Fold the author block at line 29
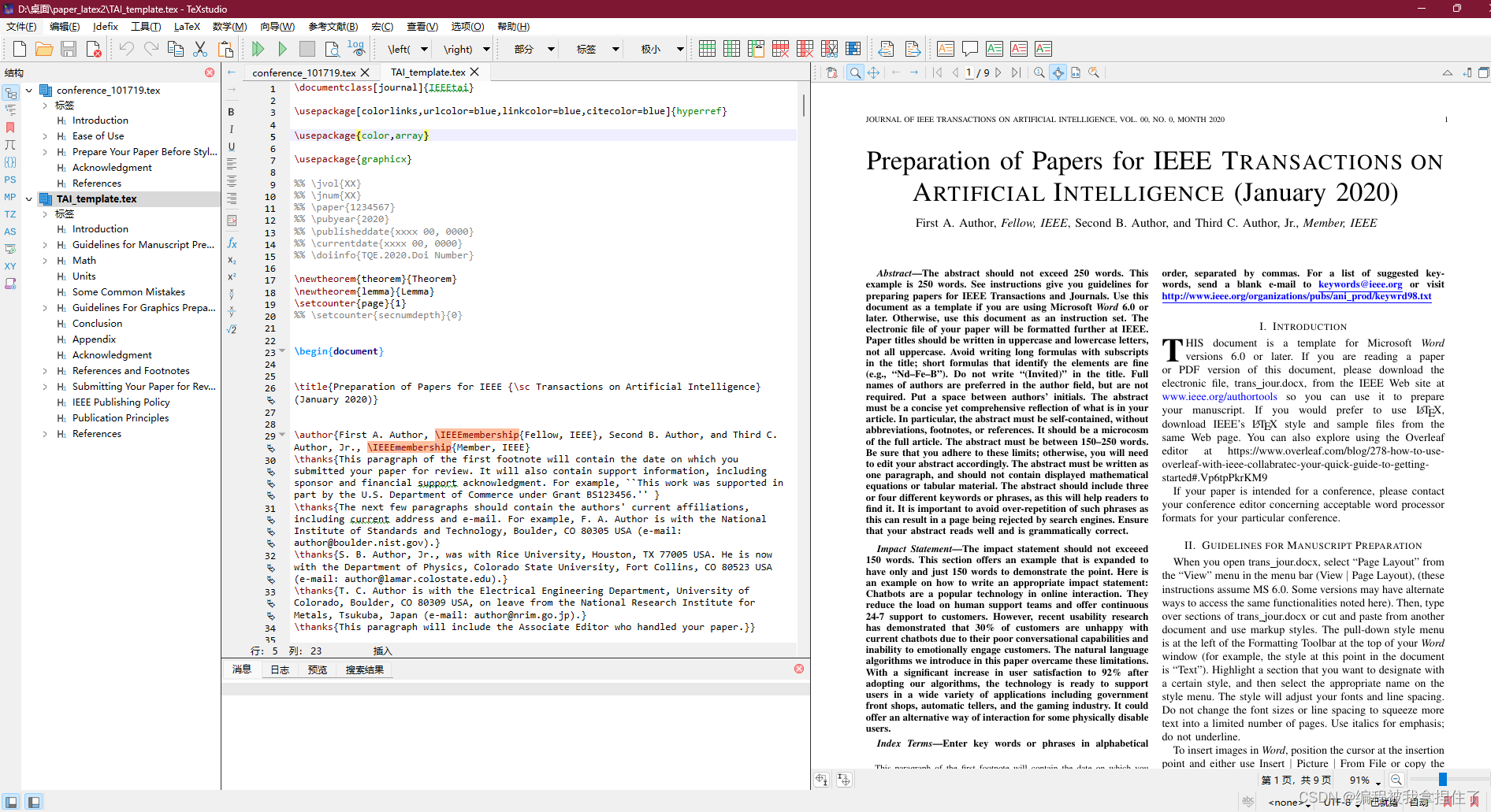 click(x=282, y=435)
